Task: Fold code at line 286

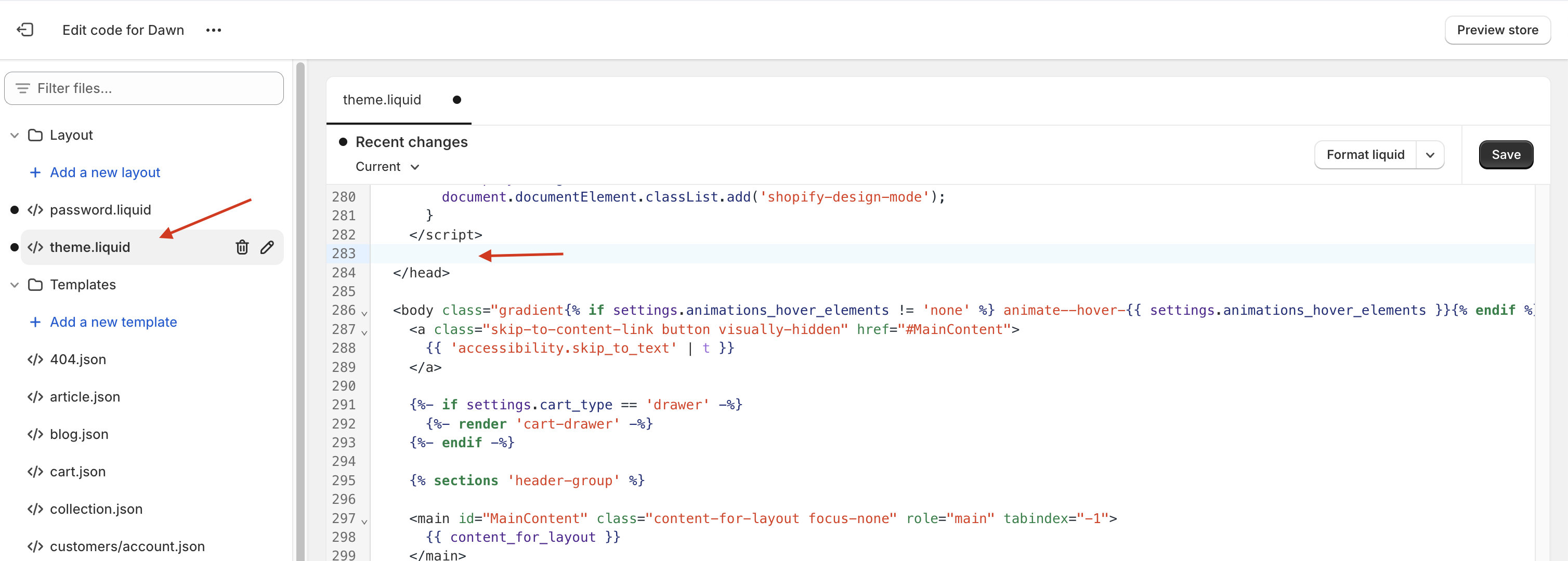Action: coord(364,313)
